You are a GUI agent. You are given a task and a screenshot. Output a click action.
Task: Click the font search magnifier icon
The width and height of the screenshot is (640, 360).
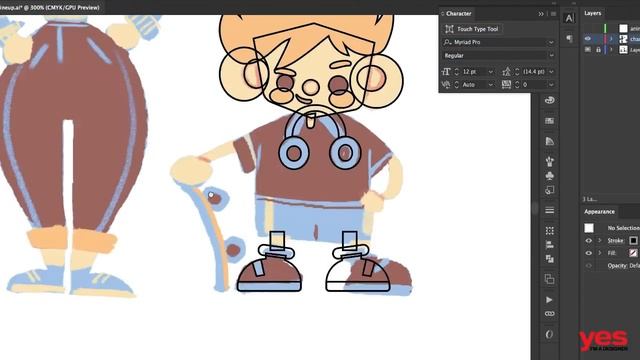[x=448, y=42]
